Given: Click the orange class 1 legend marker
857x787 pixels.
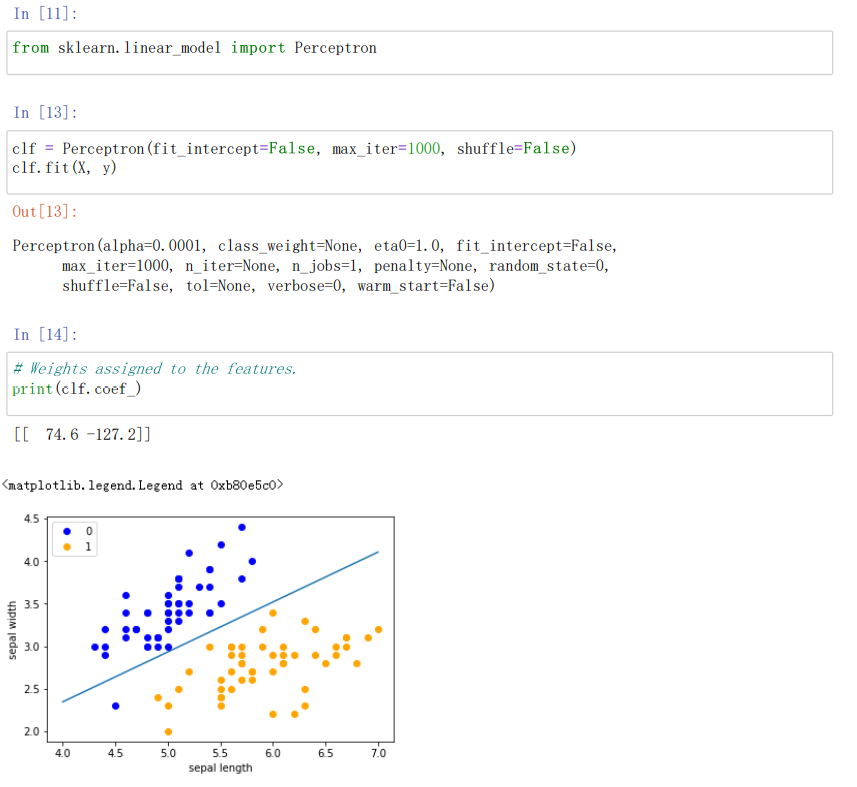Looking at the screenshot, I should (x=67, y=546).
